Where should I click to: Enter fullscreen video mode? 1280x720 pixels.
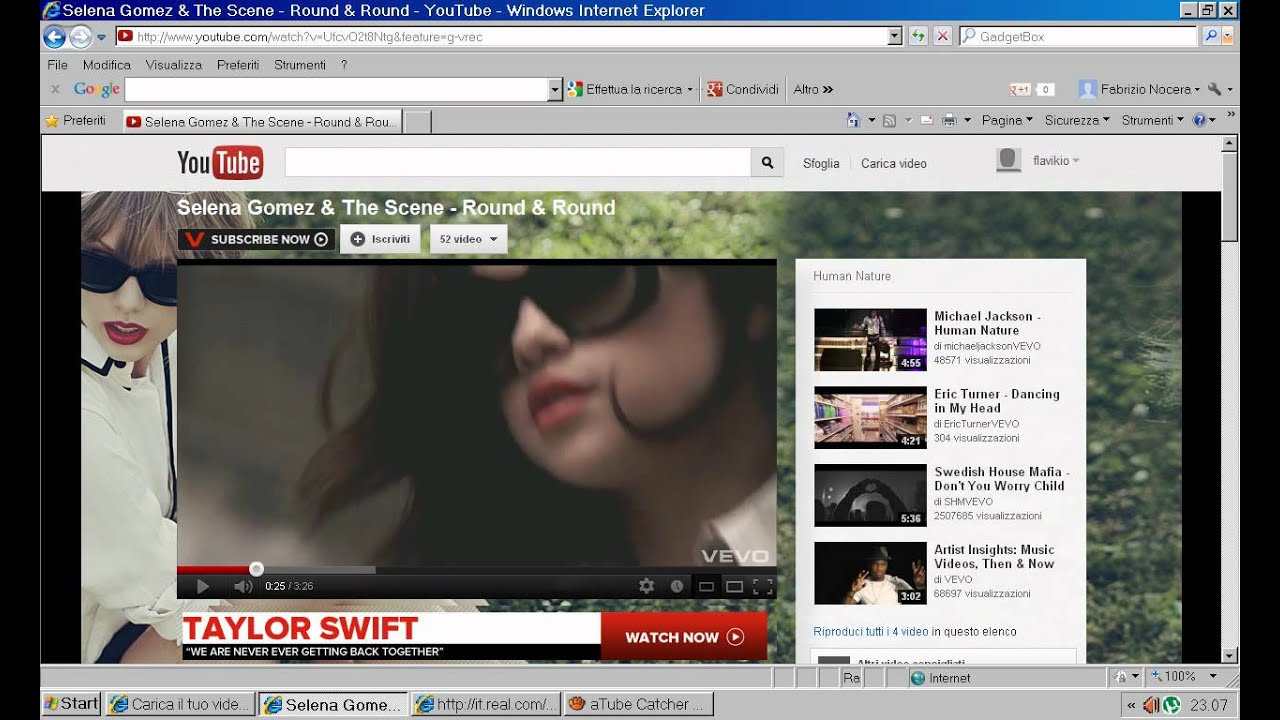click(762, 586)
